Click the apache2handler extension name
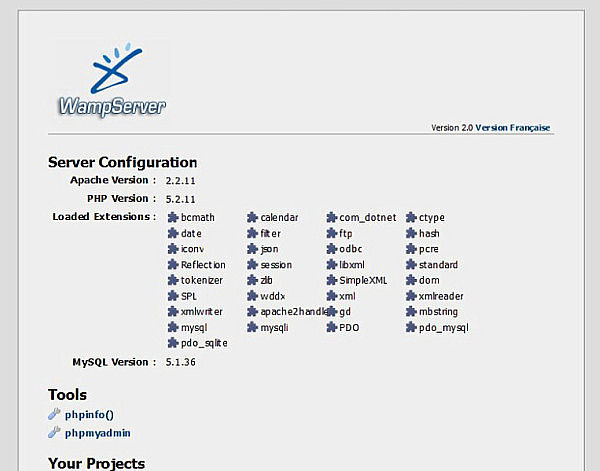This screenshot has height=471, width=600. pos(294,312)
